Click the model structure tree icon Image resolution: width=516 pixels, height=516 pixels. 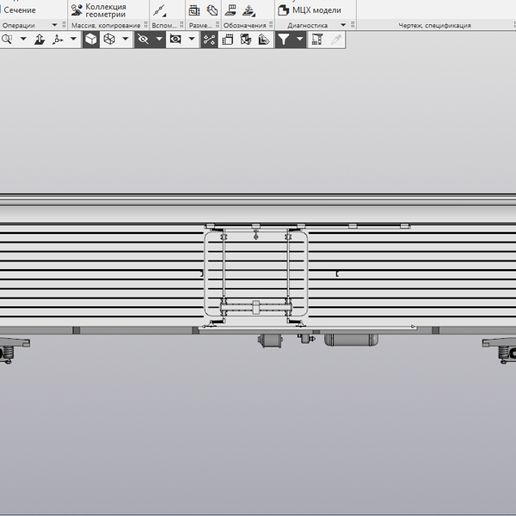tap(317, 39)
